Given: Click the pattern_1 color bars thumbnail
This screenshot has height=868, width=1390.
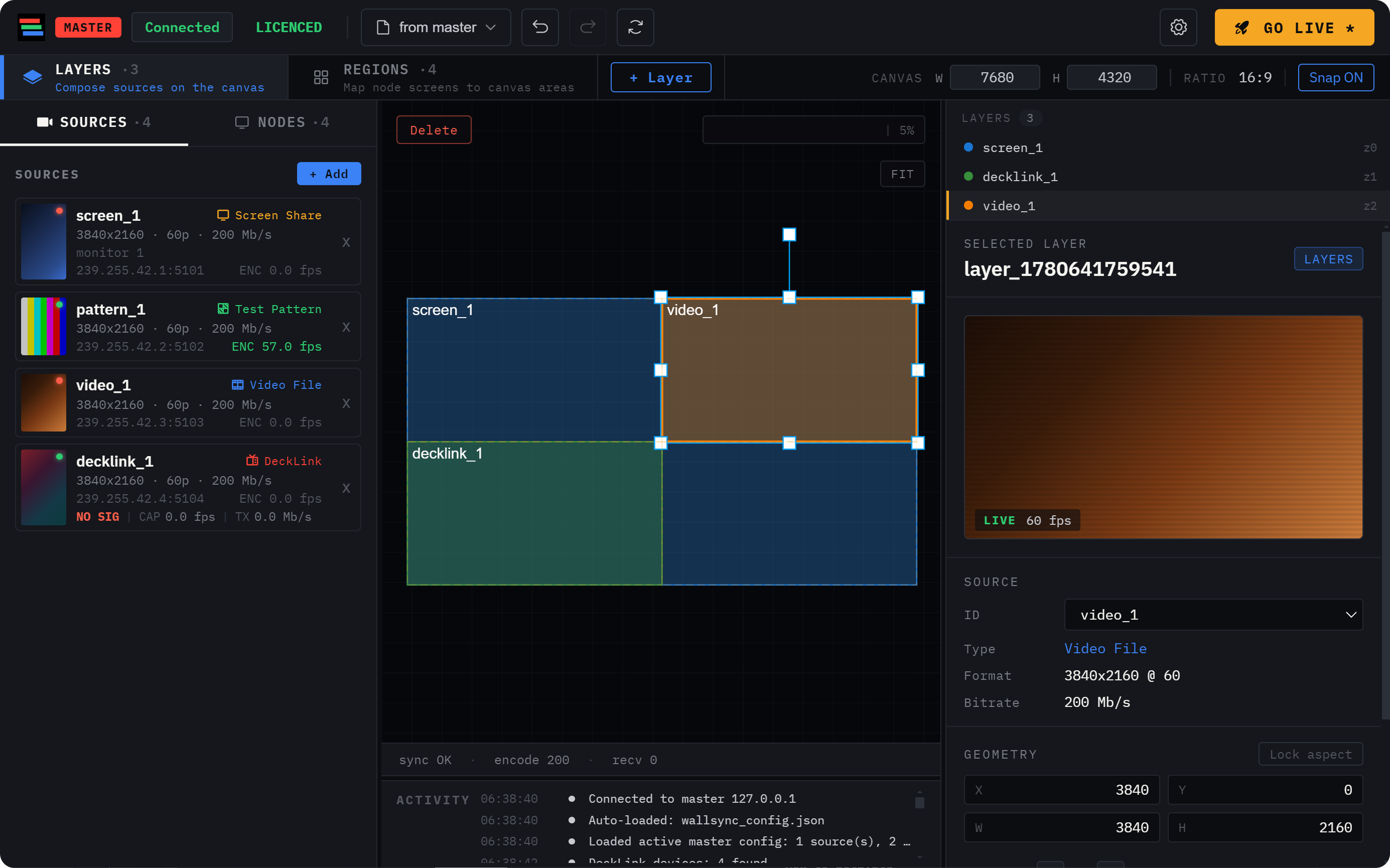Looking at the screenshot, I should 44,326.
